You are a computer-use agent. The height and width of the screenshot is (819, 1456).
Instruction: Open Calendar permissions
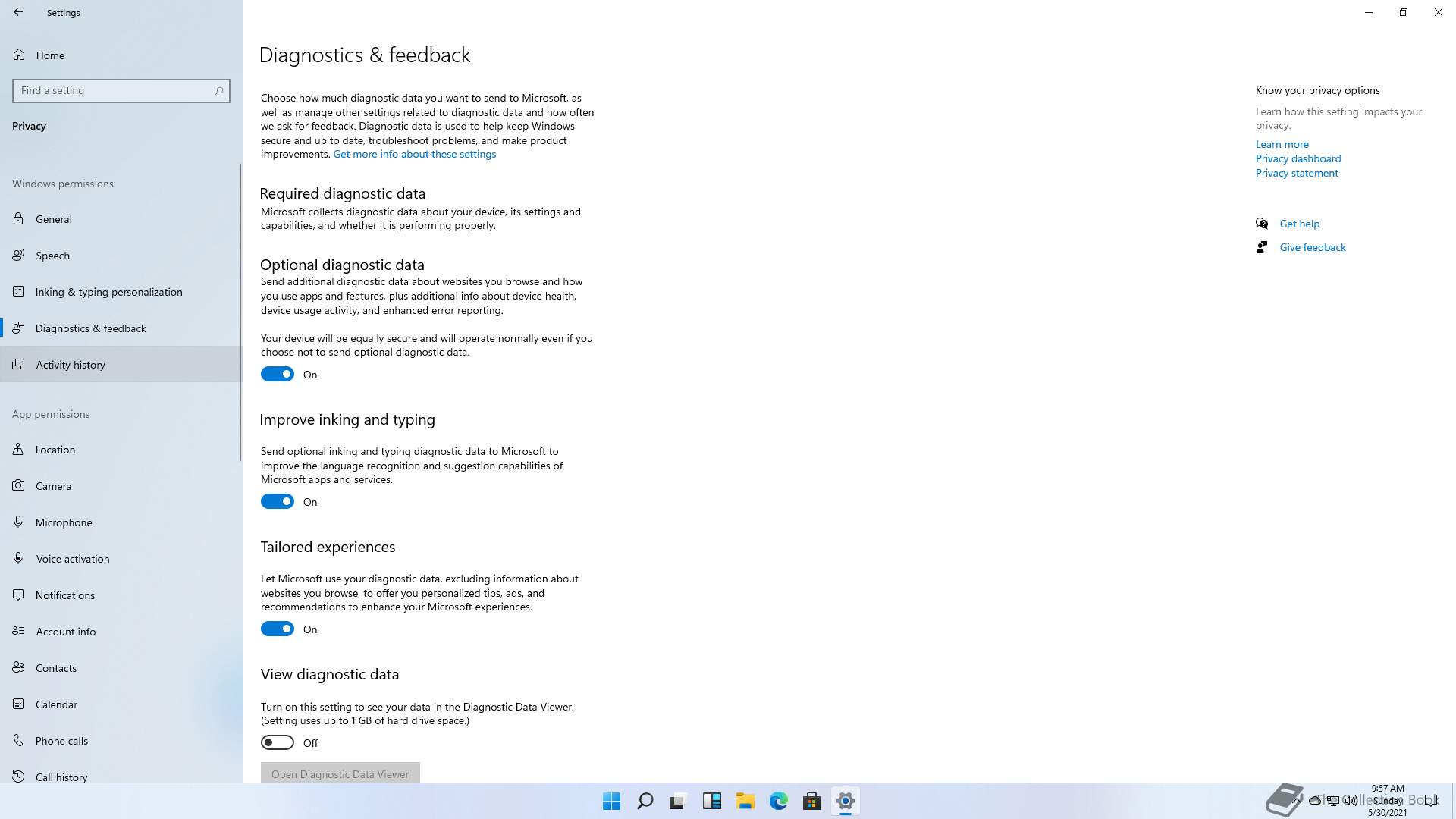[121, 704]
